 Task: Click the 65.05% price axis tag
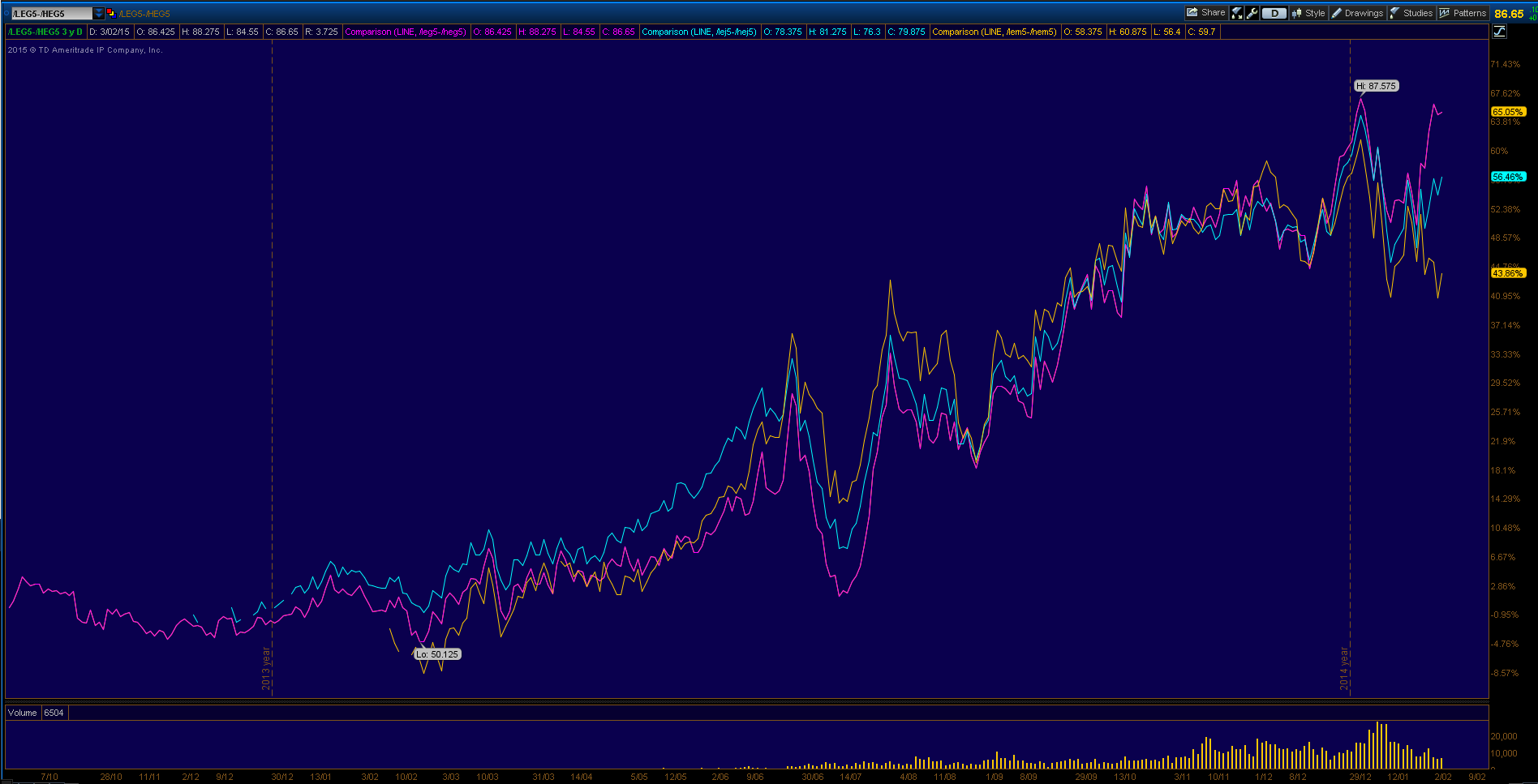(1508, 112)
